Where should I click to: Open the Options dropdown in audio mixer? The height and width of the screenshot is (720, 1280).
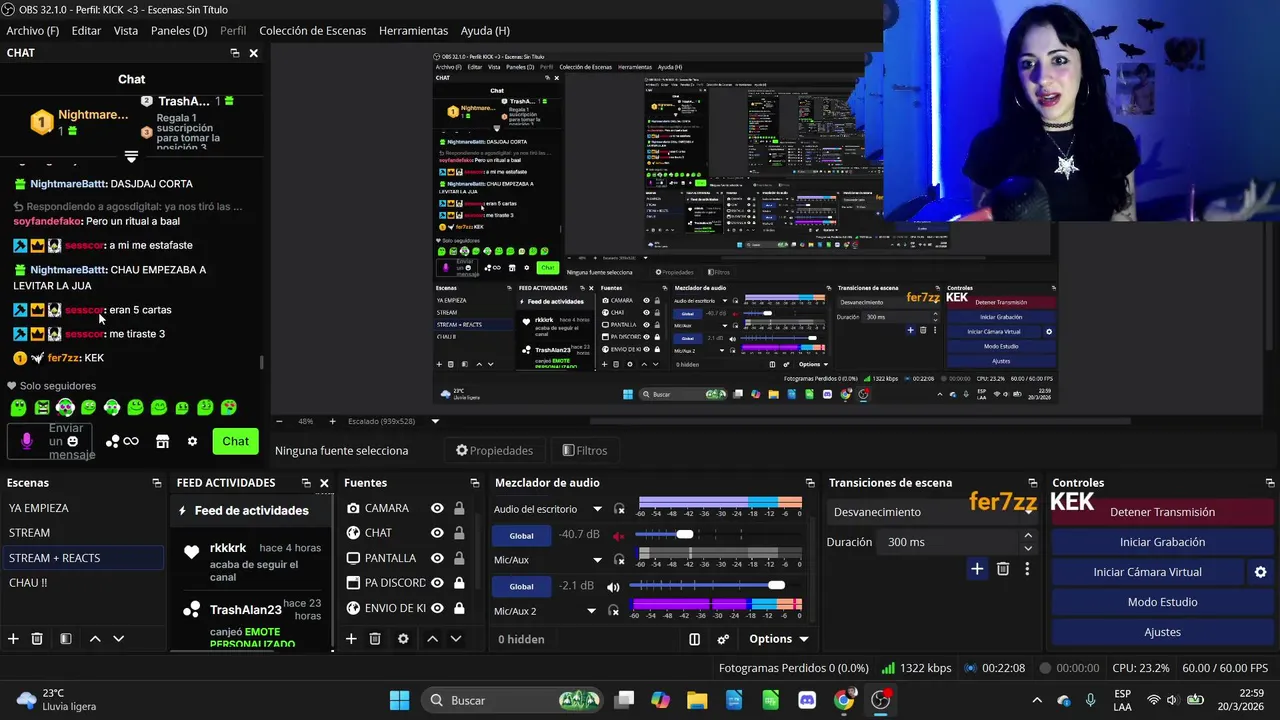tap(778, 639)
